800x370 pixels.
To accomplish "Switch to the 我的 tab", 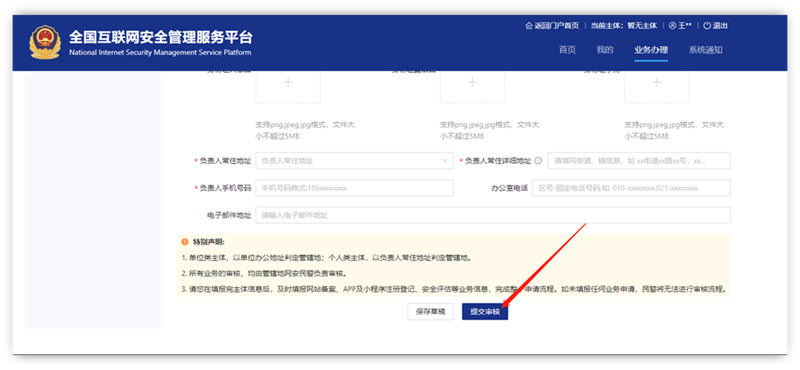I will click(605, 50).
